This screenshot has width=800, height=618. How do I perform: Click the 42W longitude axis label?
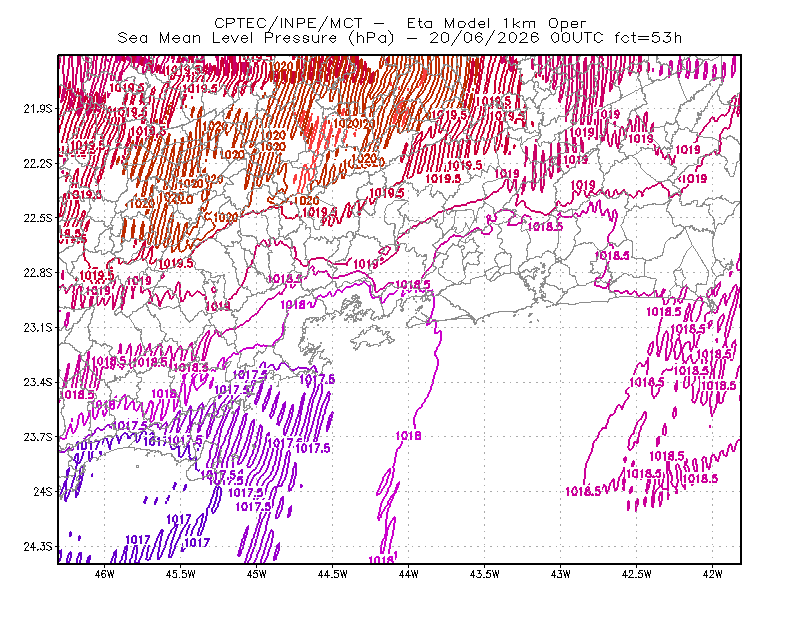(712, 574)
